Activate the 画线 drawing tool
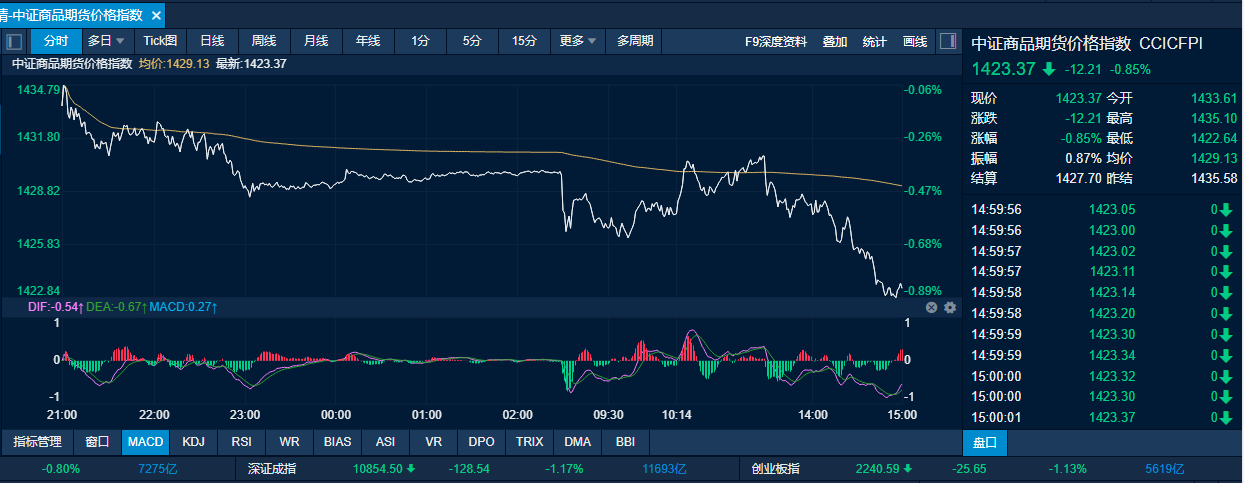1244x483 pixels. [915, 41]
